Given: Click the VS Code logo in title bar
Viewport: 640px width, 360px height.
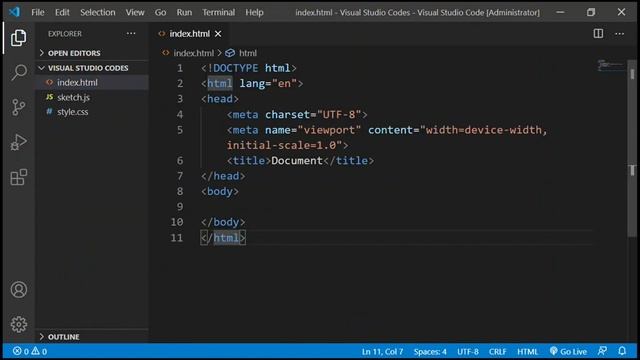Looking at the screenshot, I should coord(14,12).
